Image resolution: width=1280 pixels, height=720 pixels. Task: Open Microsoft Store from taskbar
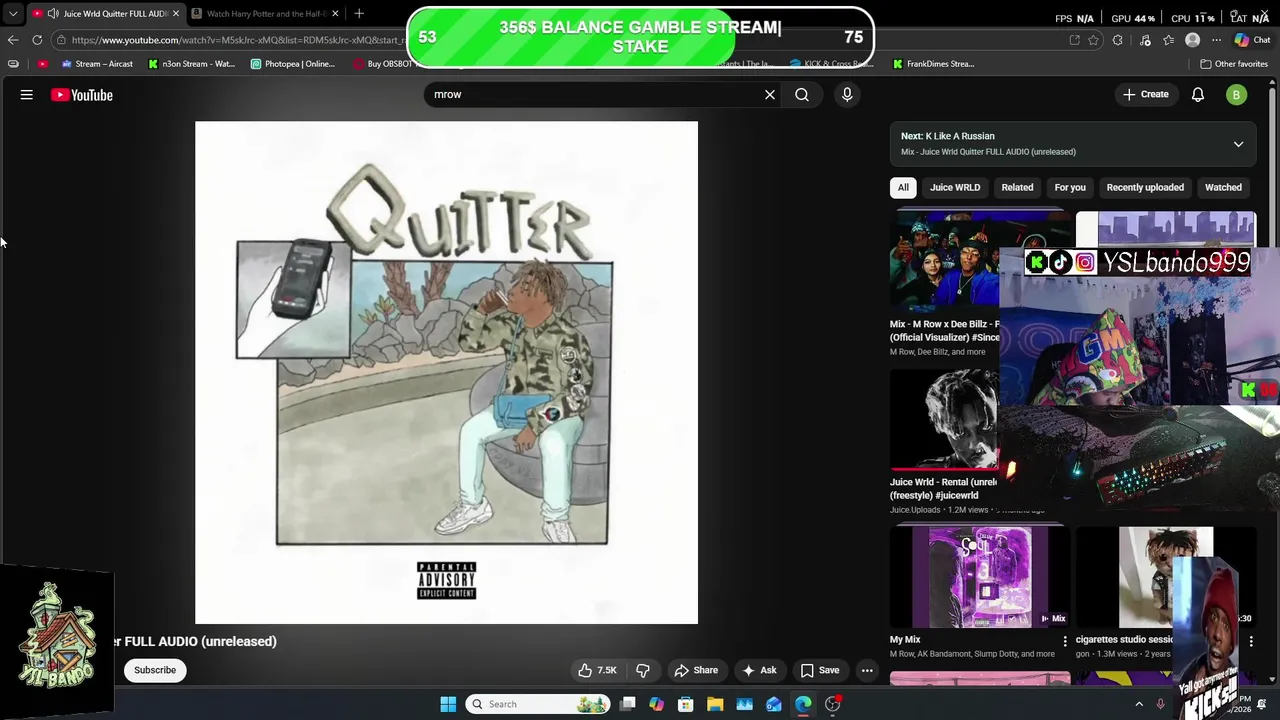pyautogui.click(x=686, y=704)
